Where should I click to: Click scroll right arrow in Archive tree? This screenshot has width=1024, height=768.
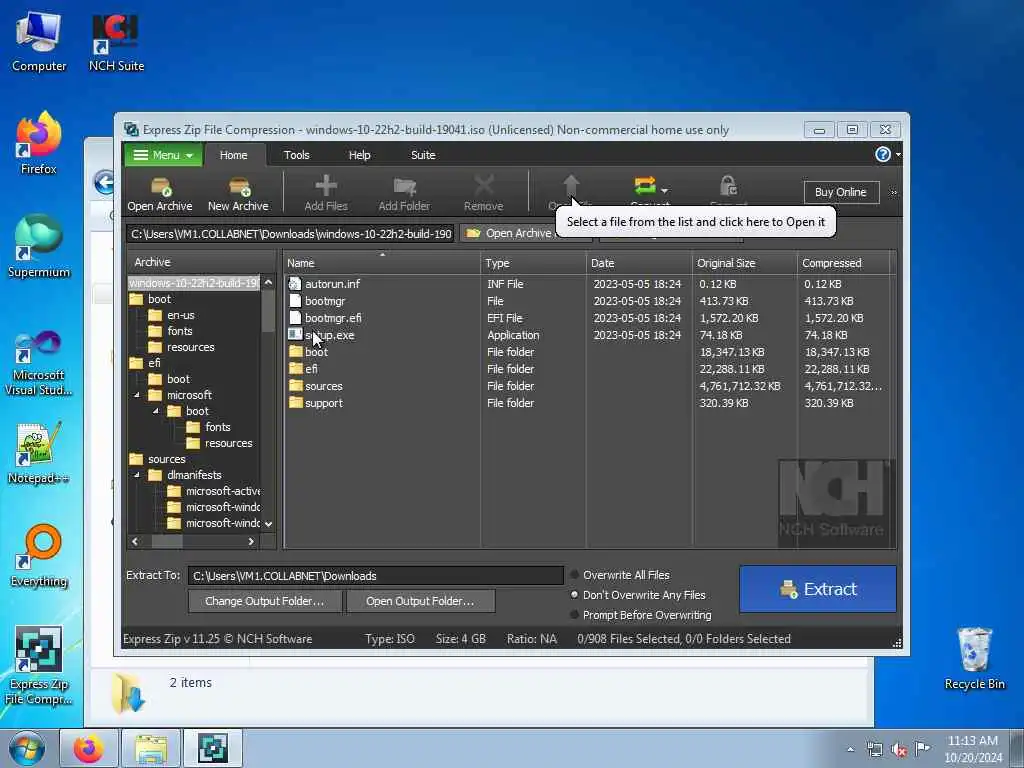(251, 541)
